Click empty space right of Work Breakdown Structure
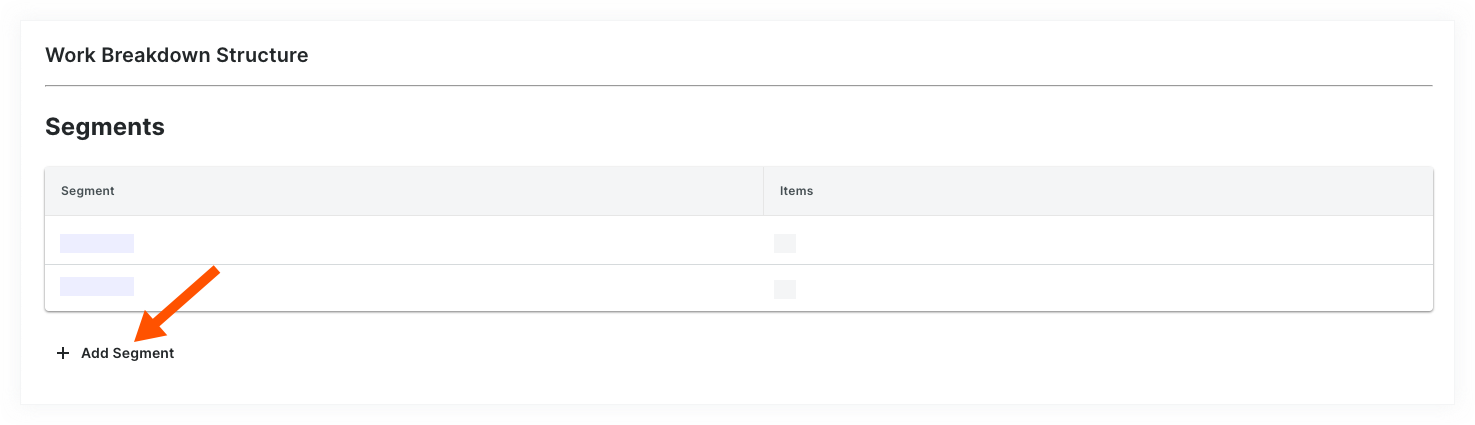This screenshot has height=425, width=1475. click(x=800, y=55)
